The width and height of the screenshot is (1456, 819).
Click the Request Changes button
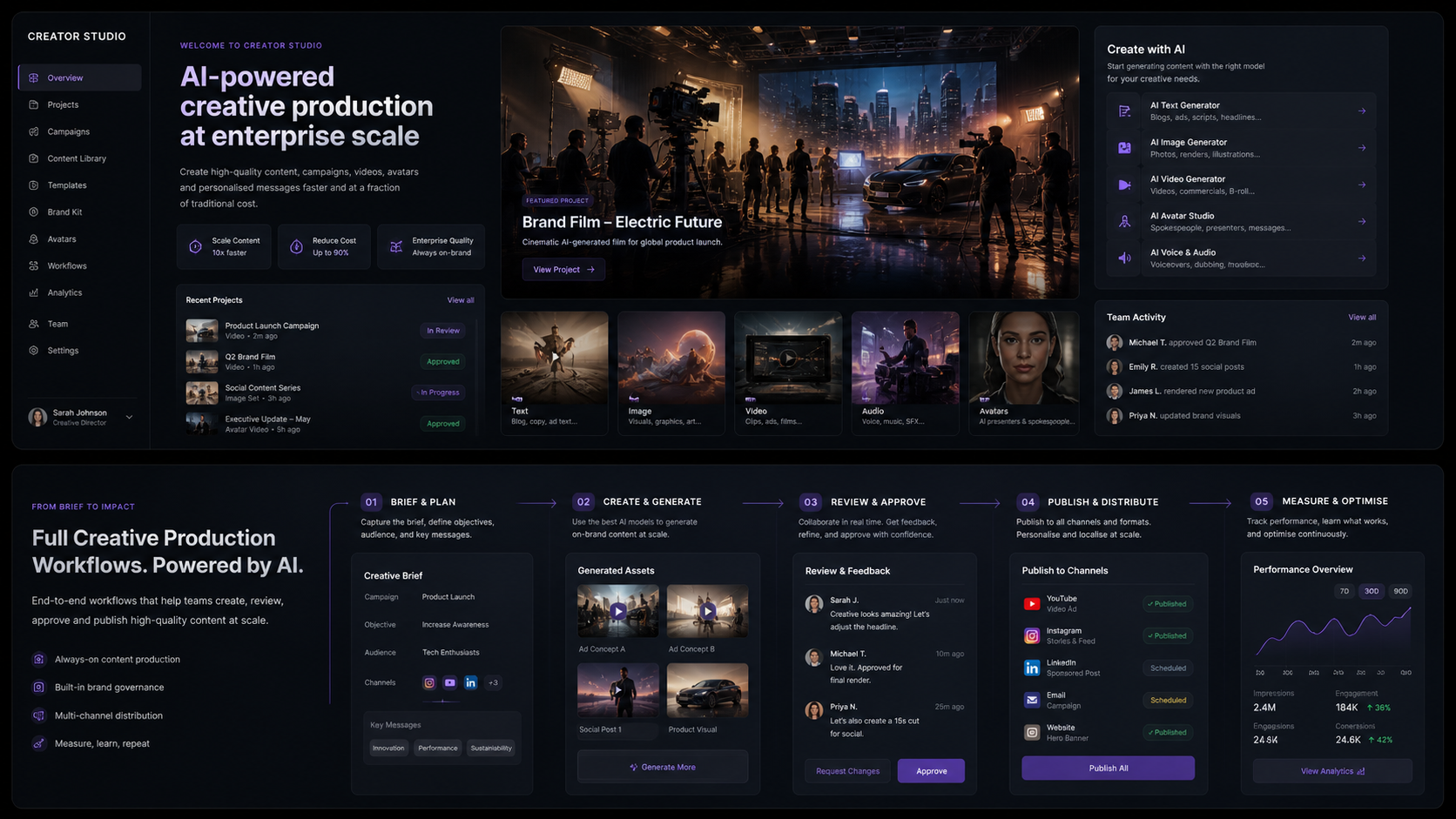[x=847, y=771]
